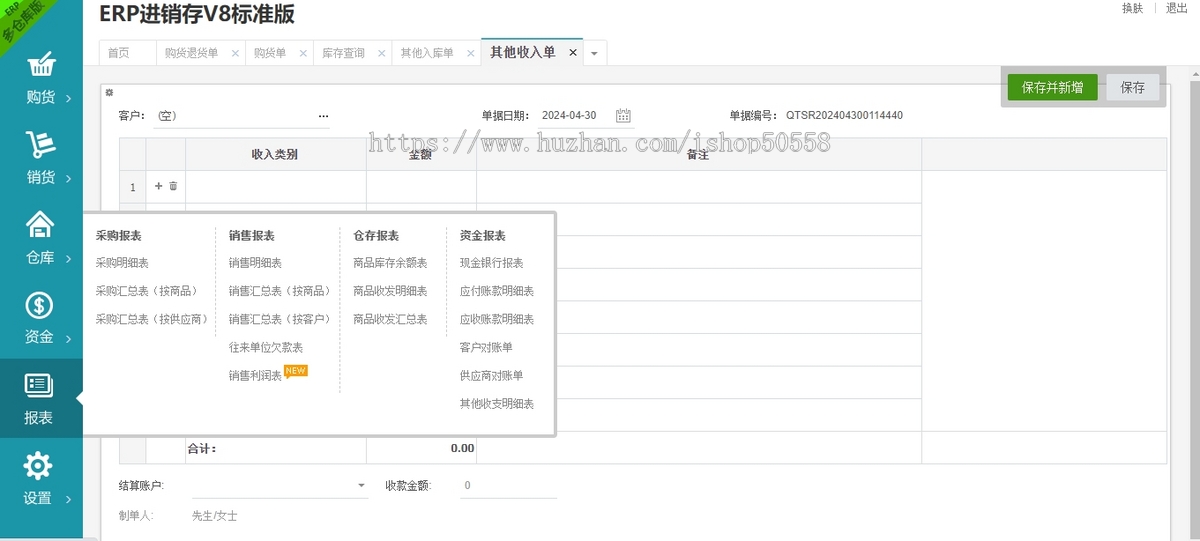
Task: Click the 采购报表 heading
Action: click(118, 236)
